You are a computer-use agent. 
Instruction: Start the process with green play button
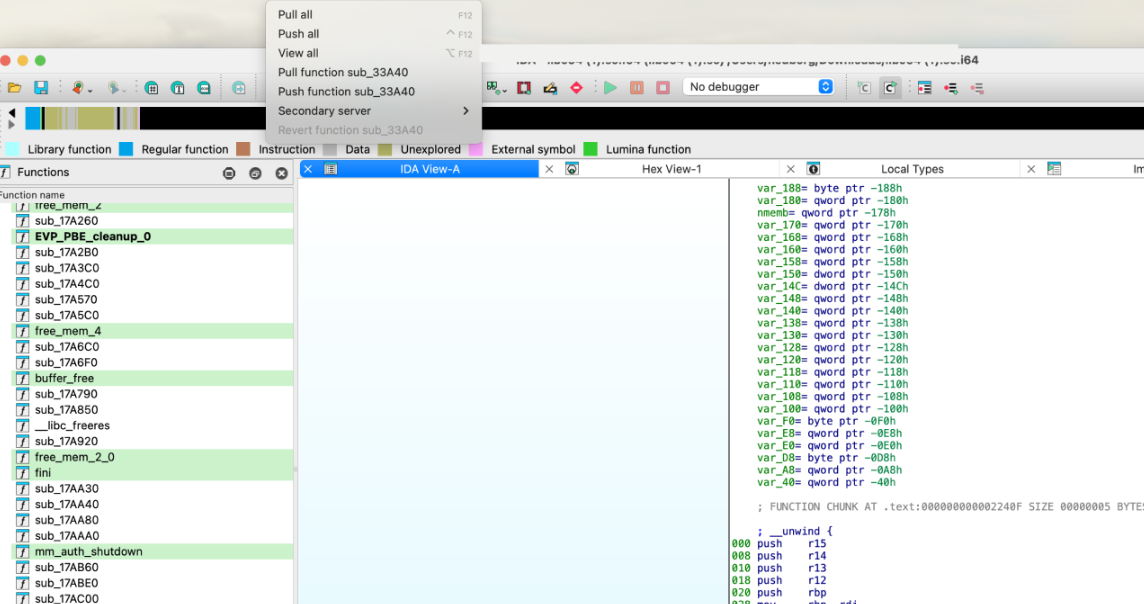point(610,88)
